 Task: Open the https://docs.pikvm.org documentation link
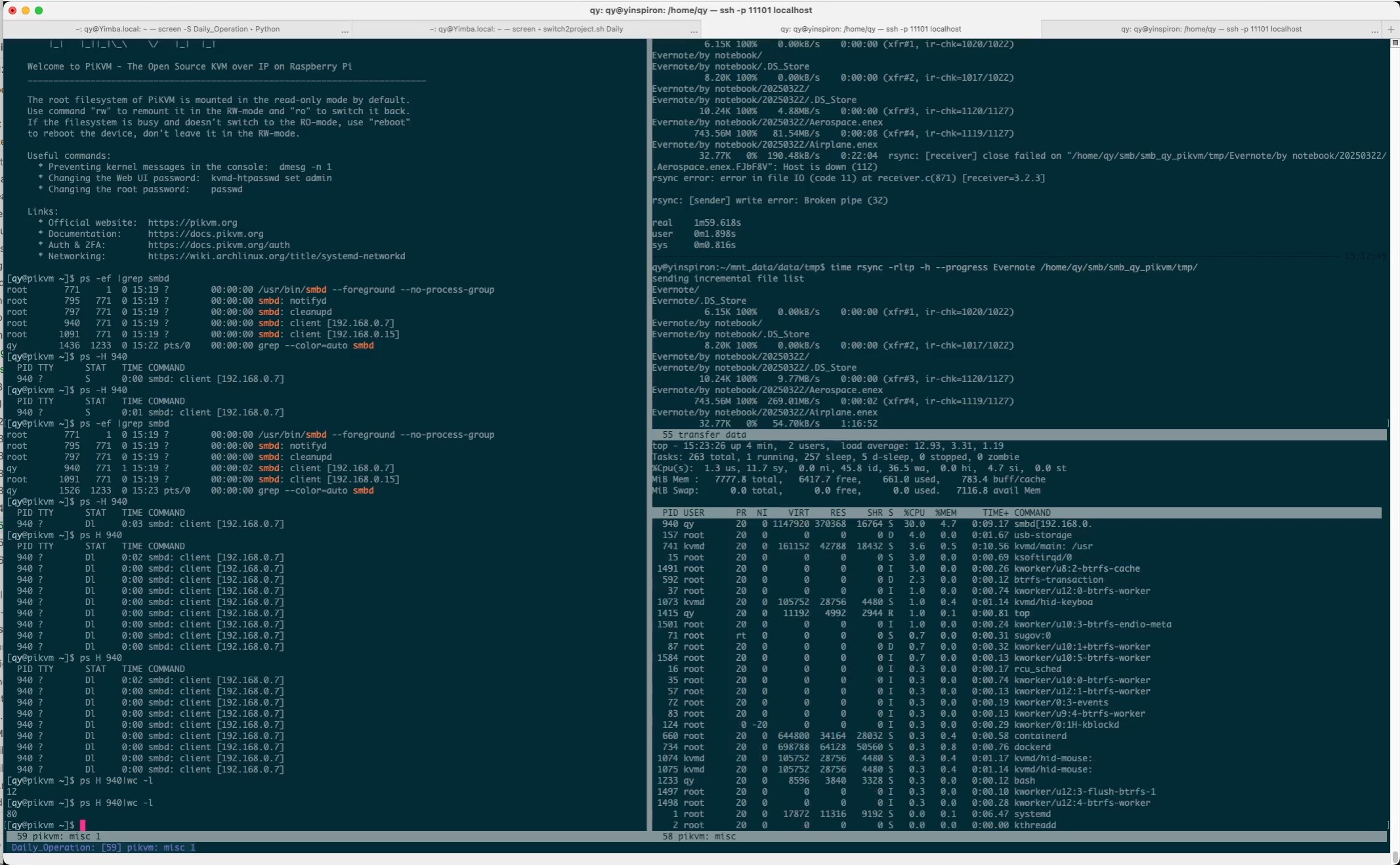[x=205, y=234]
